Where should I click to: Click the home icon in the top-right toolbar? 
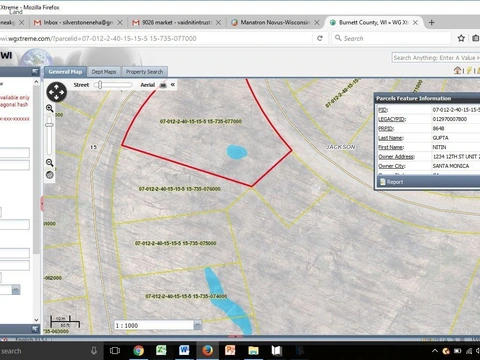(x=458, y=70)
